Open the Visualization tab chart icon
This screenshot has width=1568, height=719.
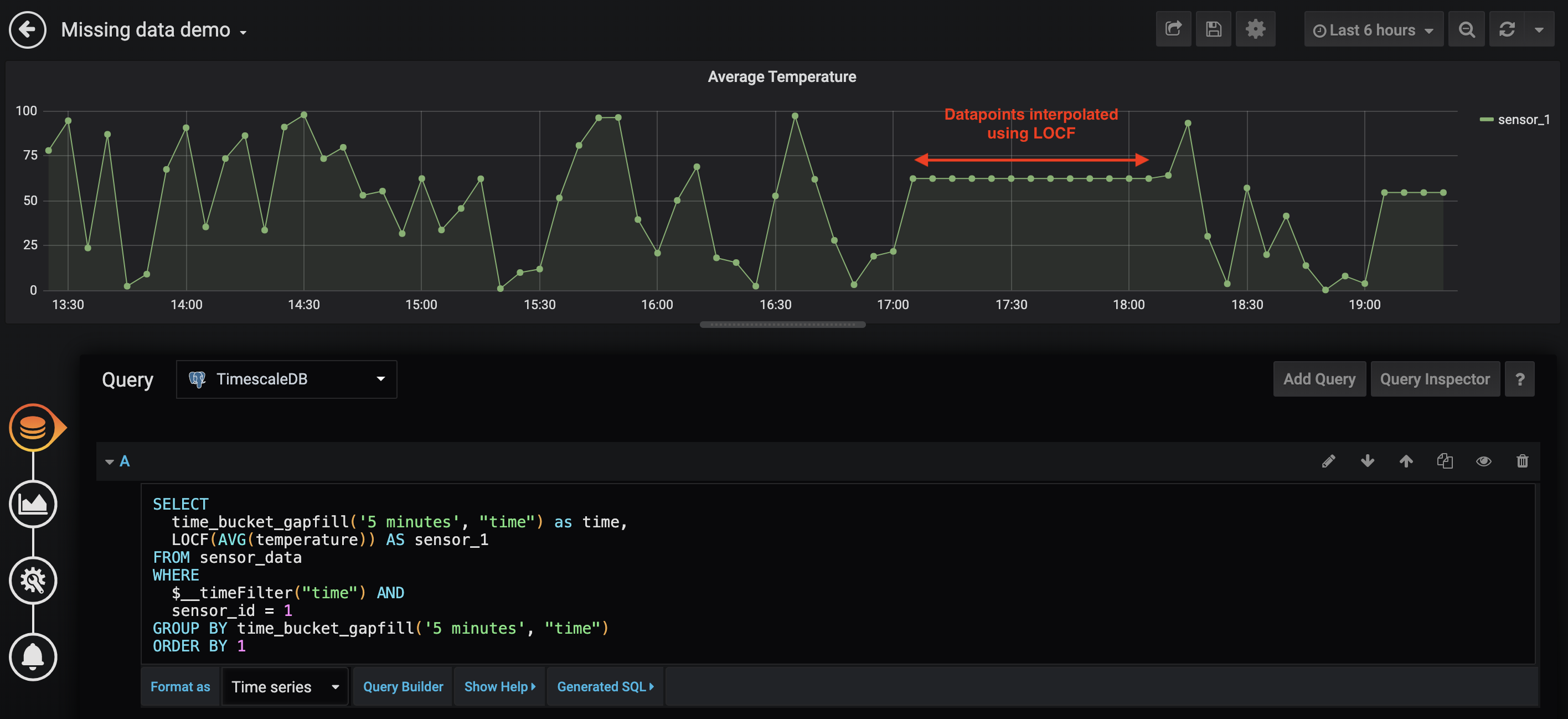pos(33,504)
